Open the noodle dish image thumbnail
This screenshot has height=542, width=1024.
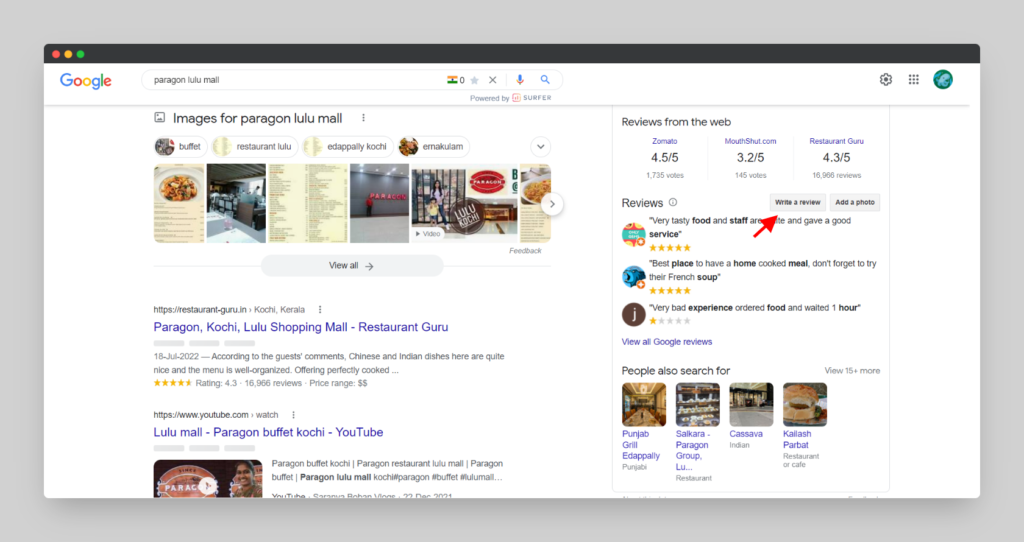click(x=179, y=203)
